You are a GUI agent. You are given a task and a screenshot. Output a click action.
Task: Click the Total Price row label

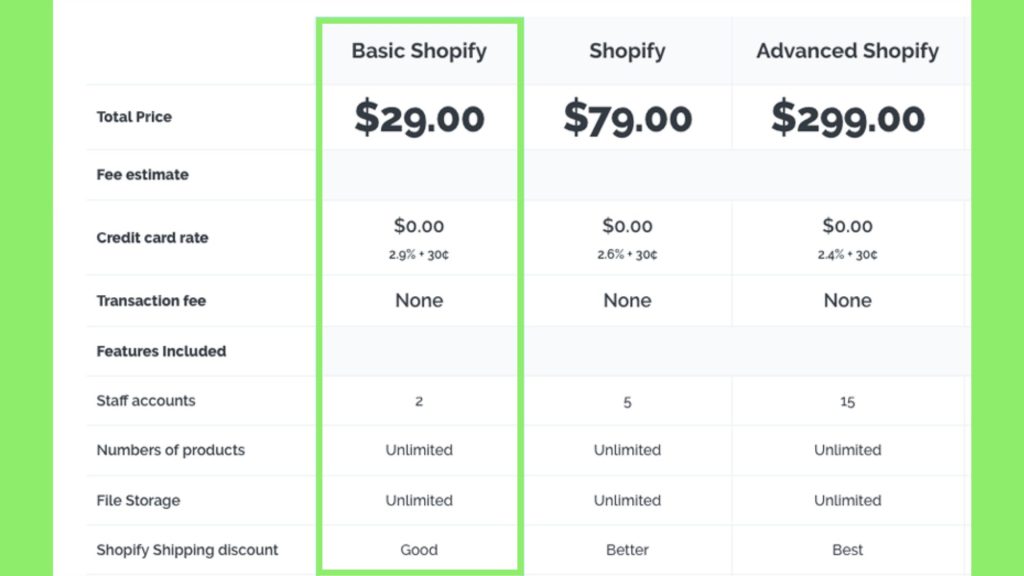click(134, 117)
